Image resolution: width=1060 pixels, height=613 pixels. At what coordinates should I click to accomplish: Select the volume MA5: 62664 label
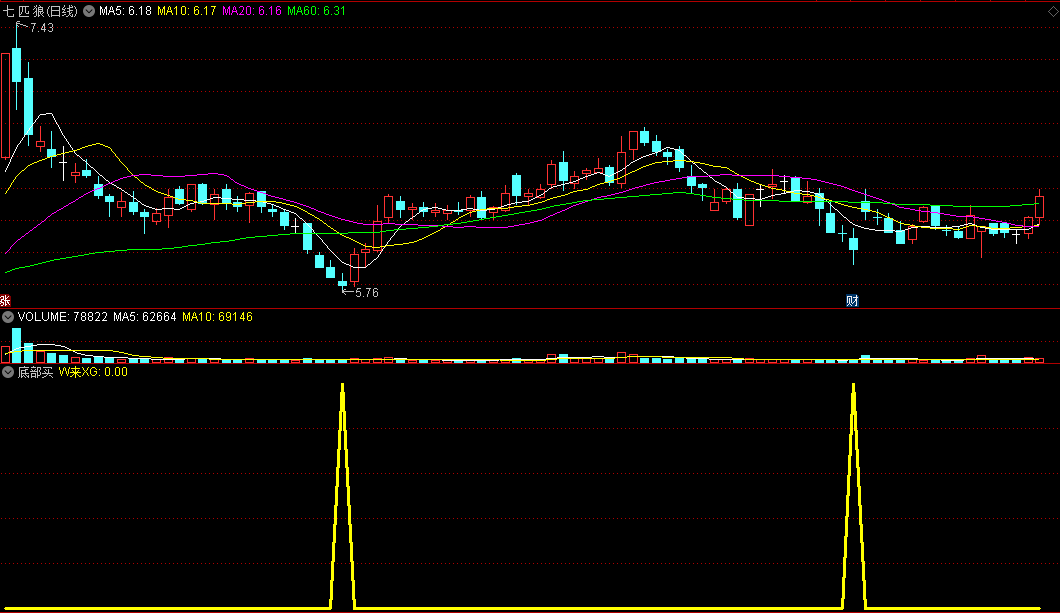coord(145,317)
